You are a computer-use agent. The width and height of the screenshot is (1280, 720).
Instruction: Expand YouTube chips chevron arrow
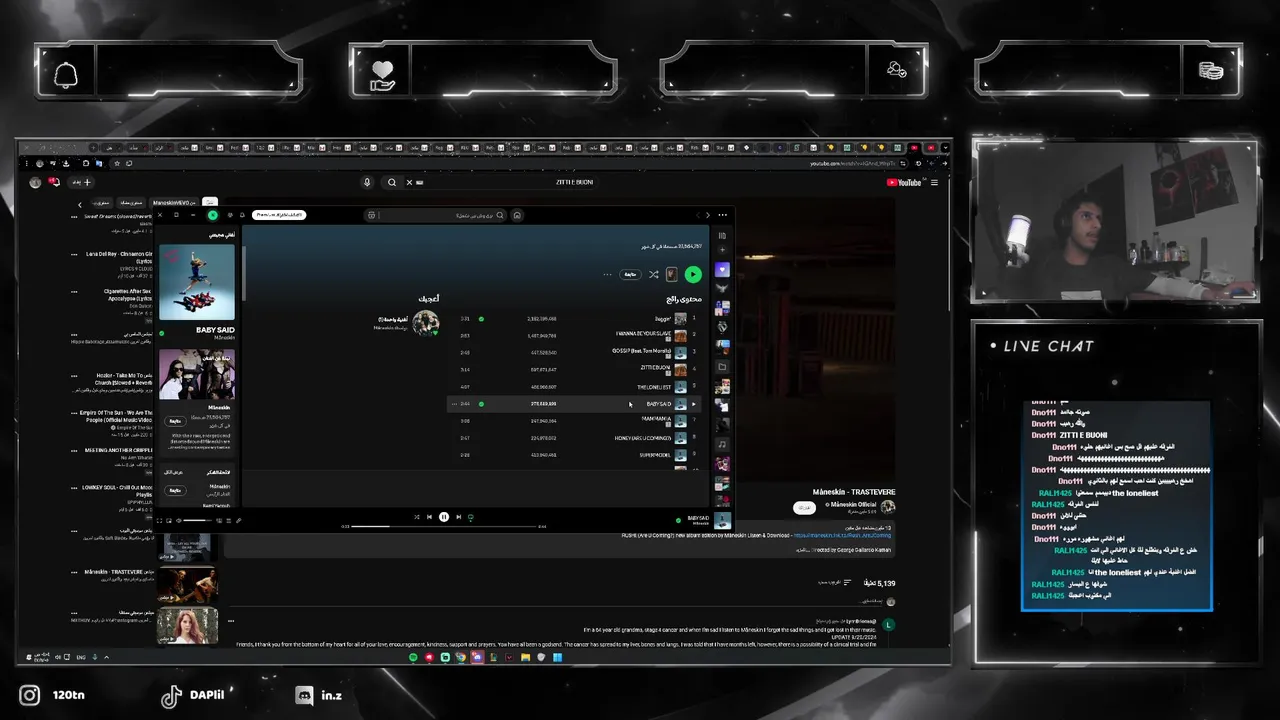(80, 204)
